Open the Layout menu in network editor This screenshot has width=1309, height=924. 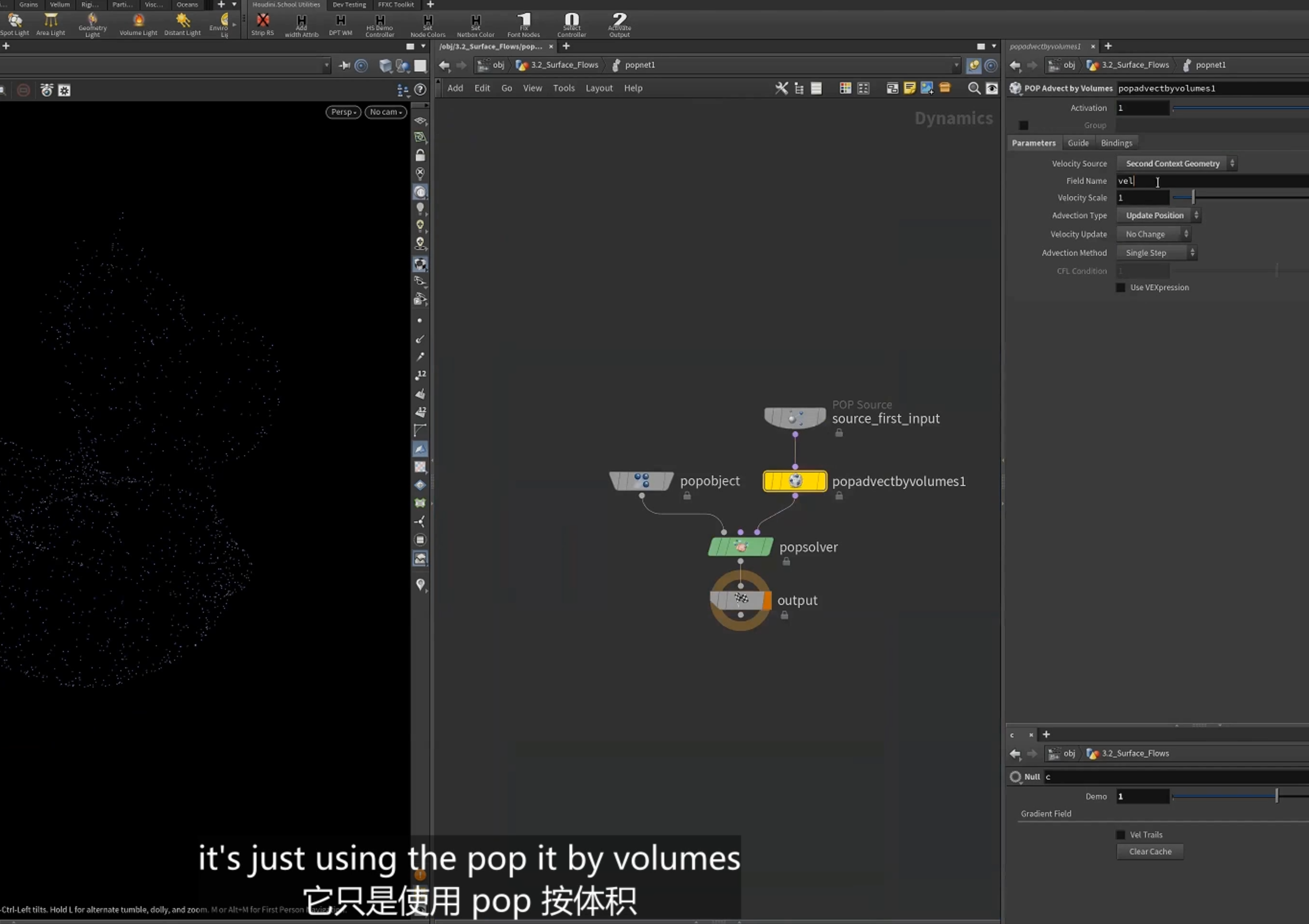pyautogui.click(x=599, y=88)
